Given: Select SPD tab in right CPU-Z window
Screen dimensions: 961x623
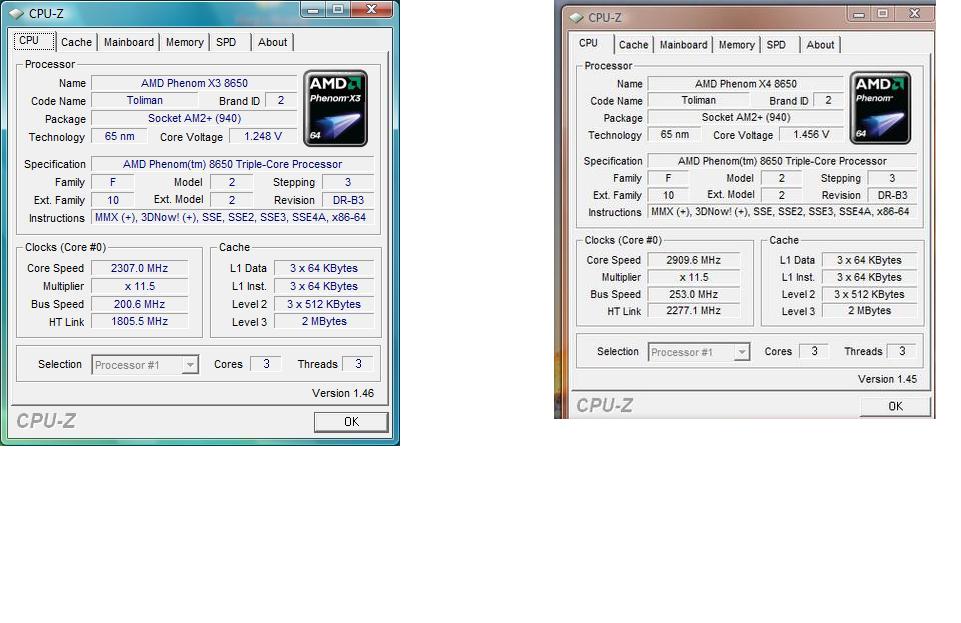Looking at the screenshot, I should tap(776, 45).
